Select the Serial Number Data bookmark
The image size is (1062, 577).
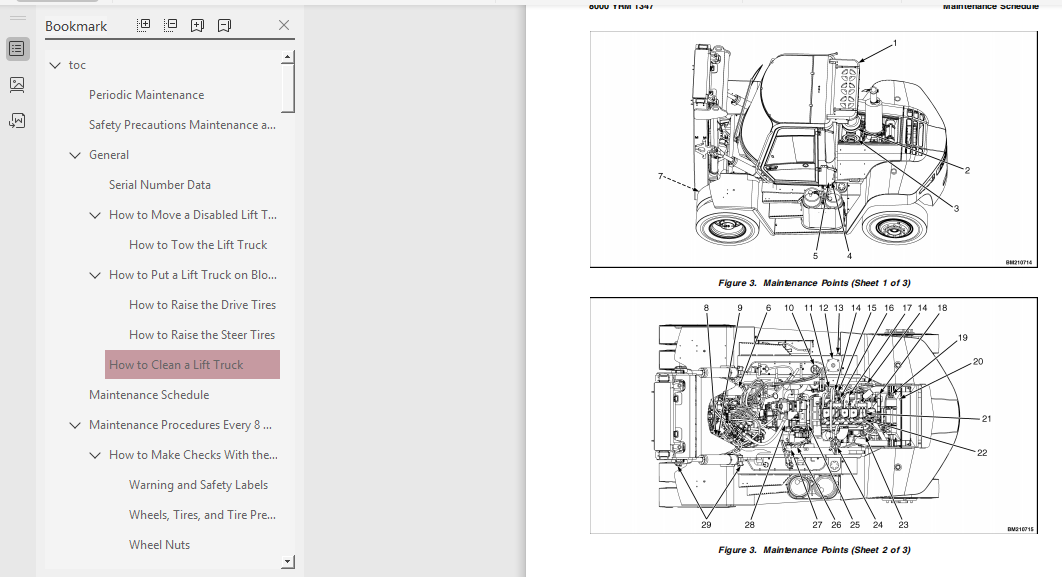(x=160, y=185)
